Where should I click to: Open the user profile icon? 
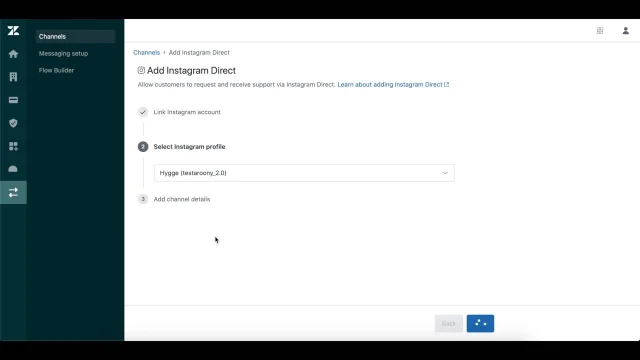(x=625, y=31)
